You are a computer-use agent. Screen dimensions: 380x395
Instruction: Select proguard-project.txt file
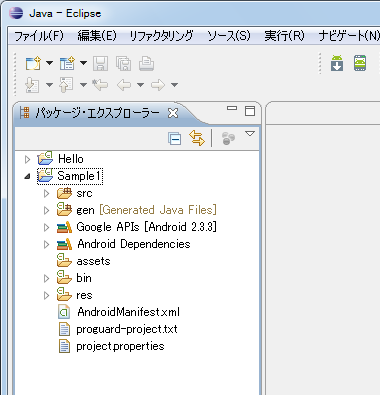pyautogui.click(x=127, y=329)
